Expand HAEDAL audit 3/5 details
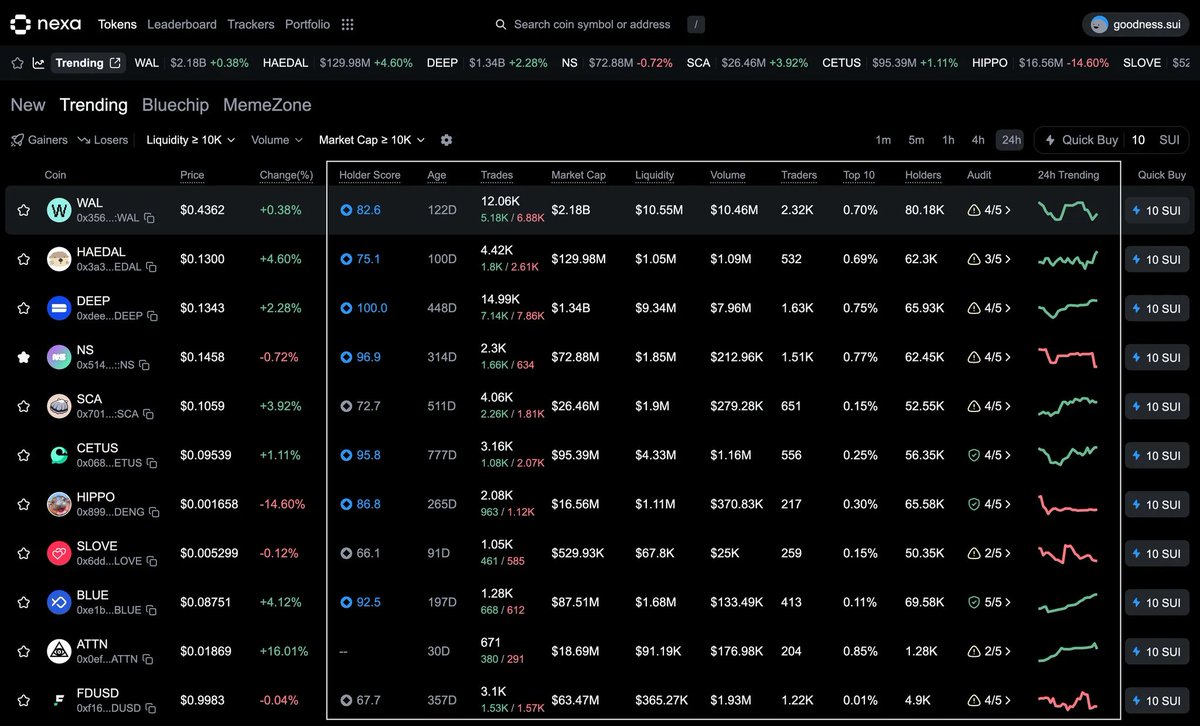 point(989,259)
